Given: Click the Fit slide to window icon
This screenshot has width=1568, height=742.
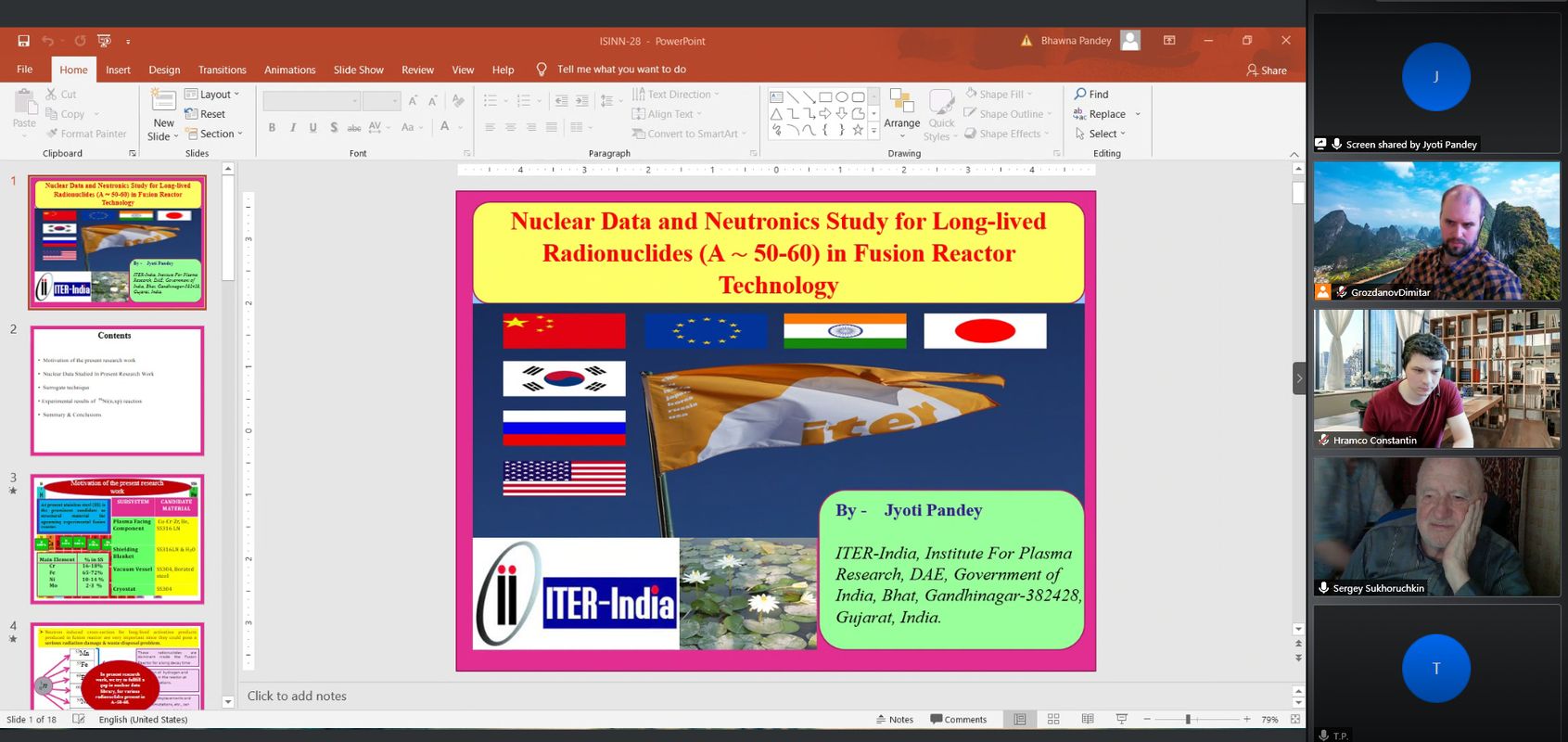Looking at the screenshot, I should [x=1295, y=719].
